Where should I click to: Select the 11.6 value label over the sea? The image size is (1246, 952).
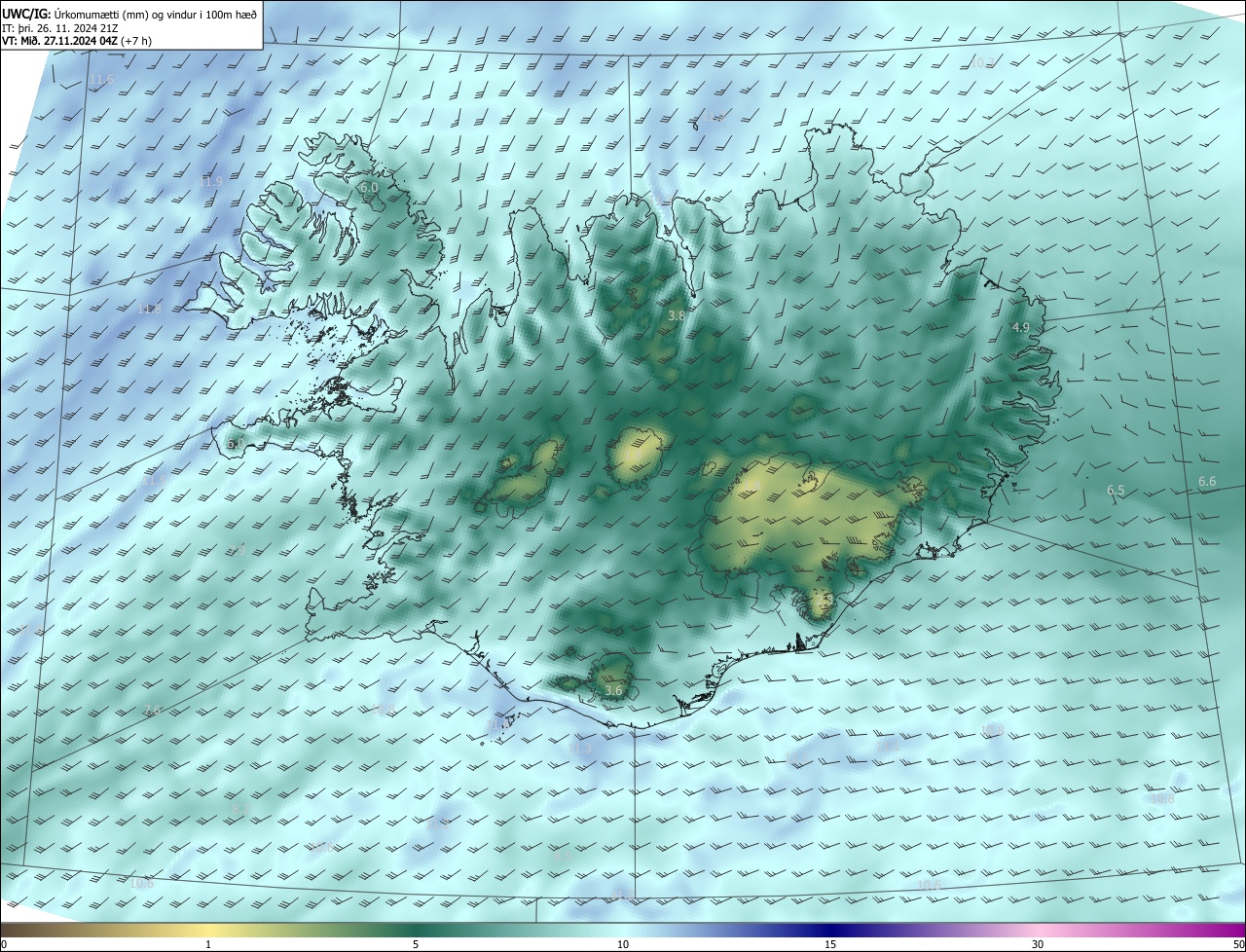tap(101, 79)
